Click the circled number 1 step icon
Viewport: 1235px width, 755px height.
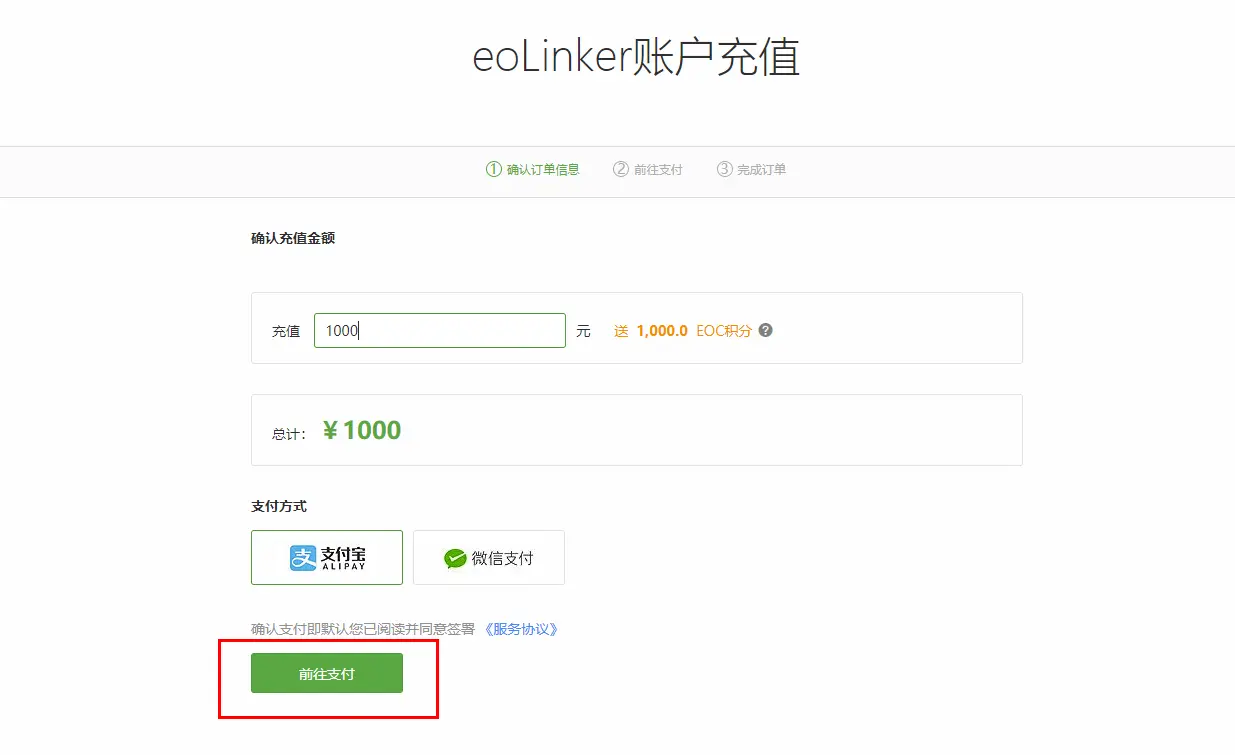point(493,169)
